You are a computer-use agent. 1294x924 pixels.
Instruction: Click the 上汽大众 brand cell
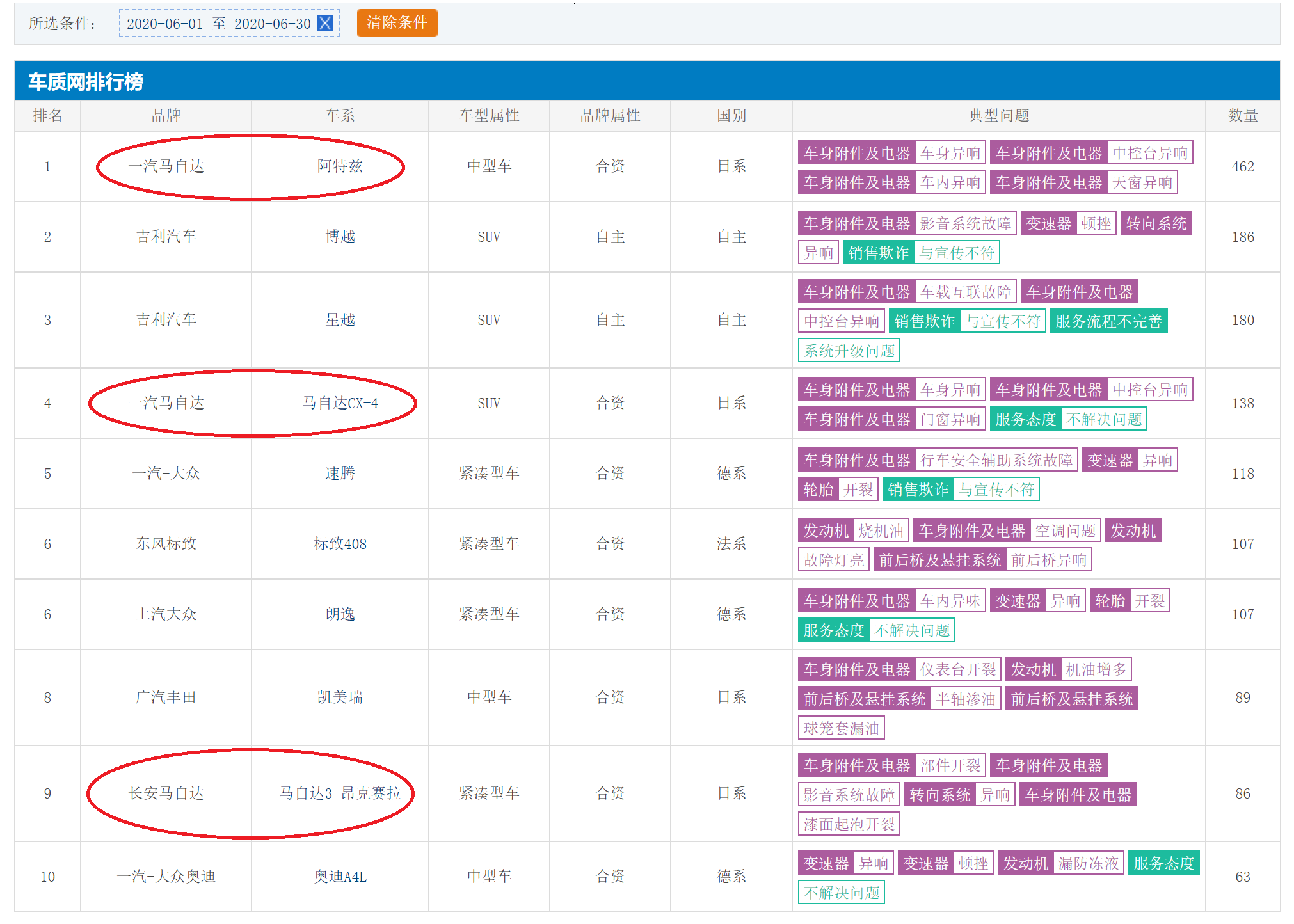pos(166,614)
